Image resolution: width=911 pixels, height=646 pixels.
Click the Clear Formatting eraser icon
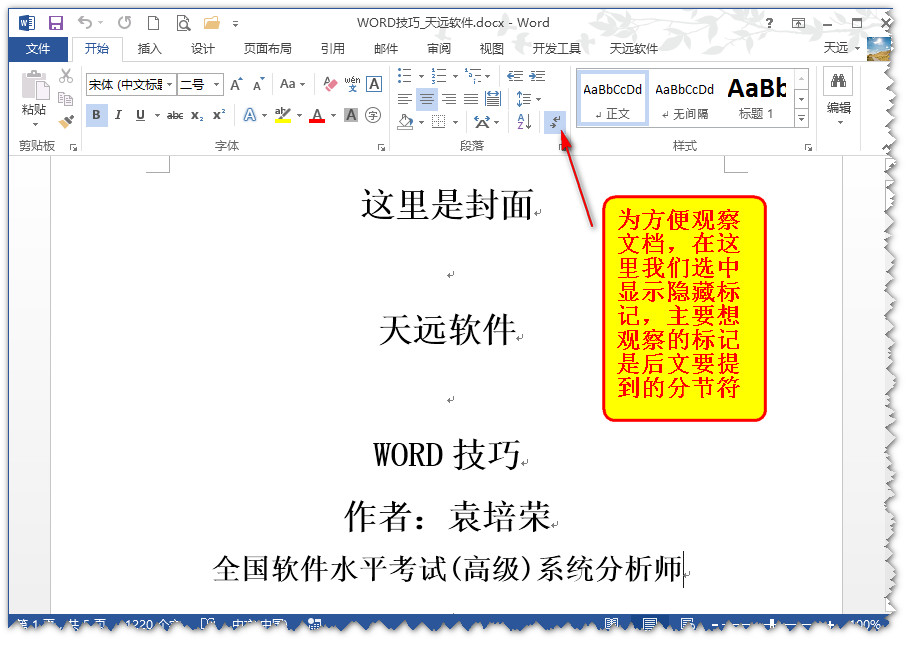[331, 84]
